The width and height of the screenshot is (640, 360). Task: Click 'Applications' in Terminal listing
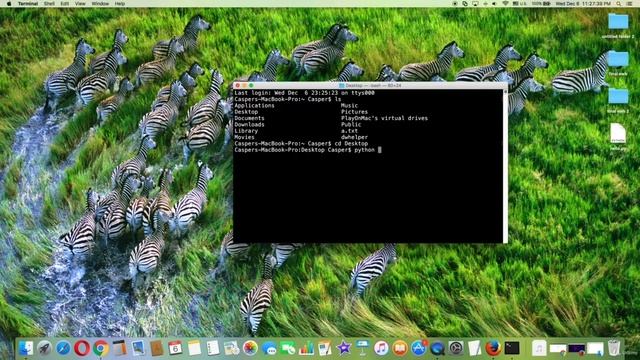[254, 105]
